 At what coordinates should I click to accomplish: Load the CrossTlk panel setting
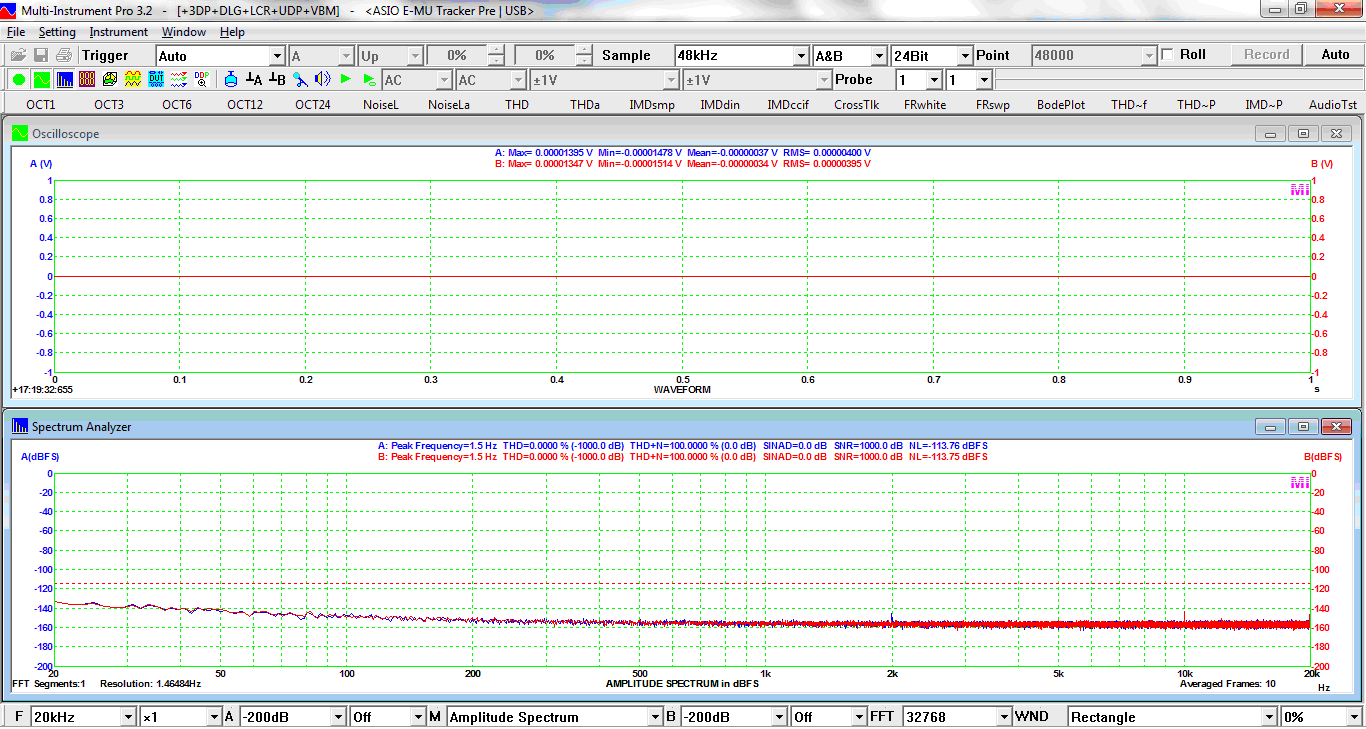point(857,104)
